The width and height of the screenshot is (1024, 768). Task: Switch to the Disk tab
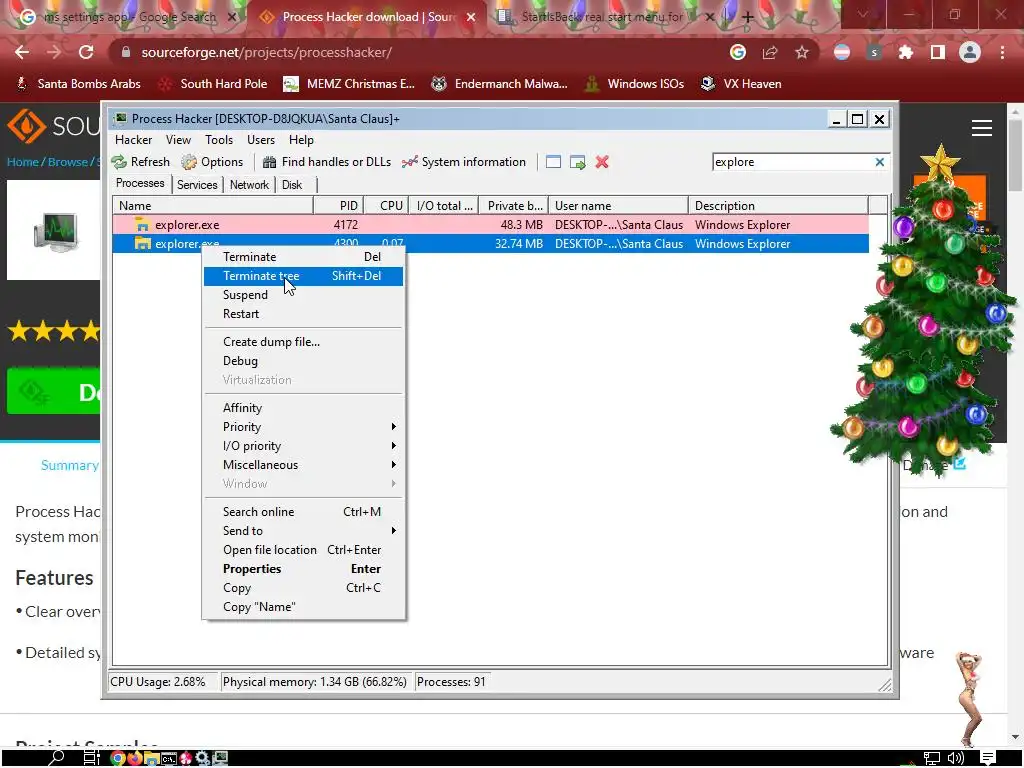292,185
